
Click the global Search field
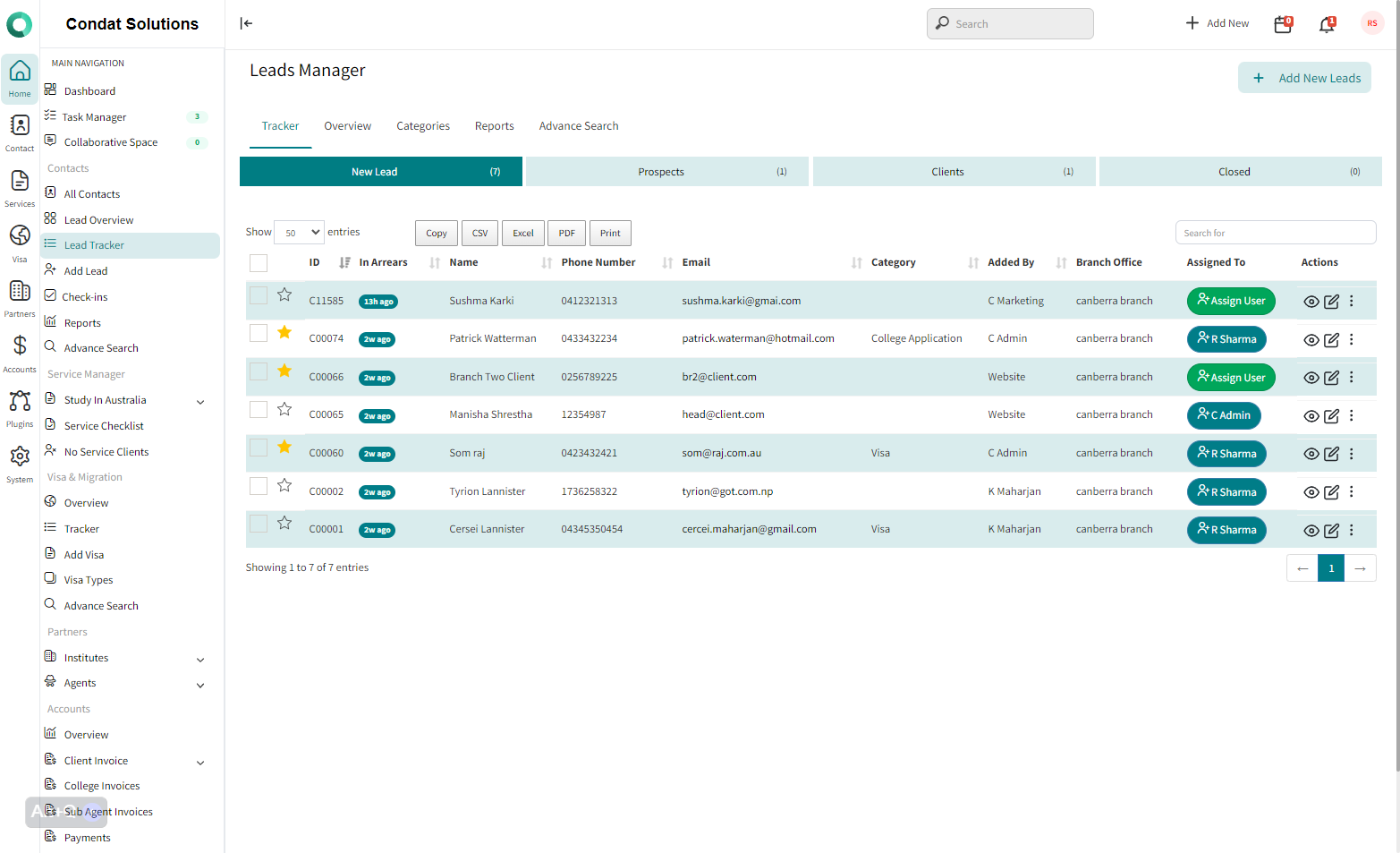(1010, 24)
